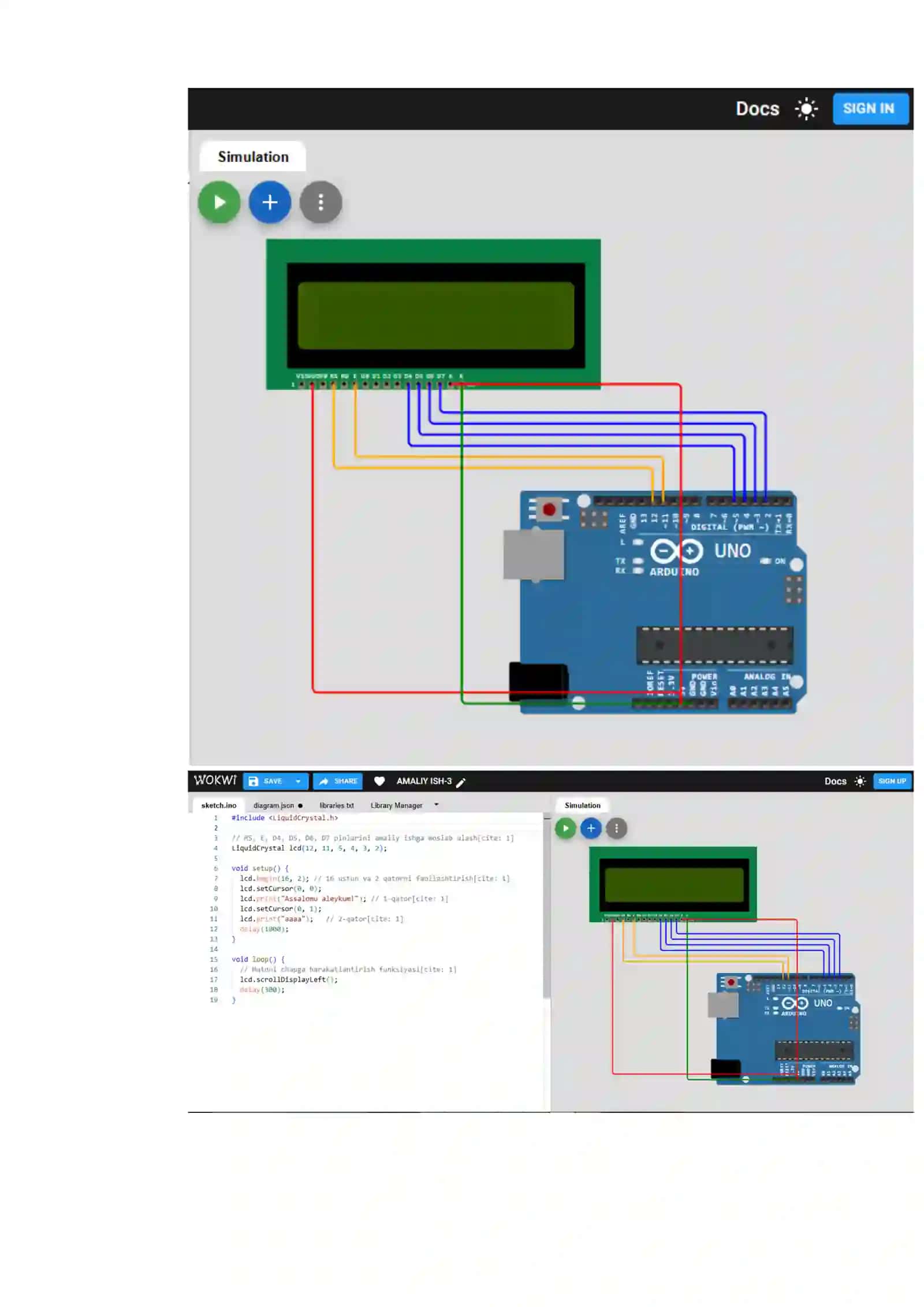Image resolution: width=924 pixels, height=1307 pixels.
Task: Open Docs link beside SIGN IN
Action: [x=757, y=109]
